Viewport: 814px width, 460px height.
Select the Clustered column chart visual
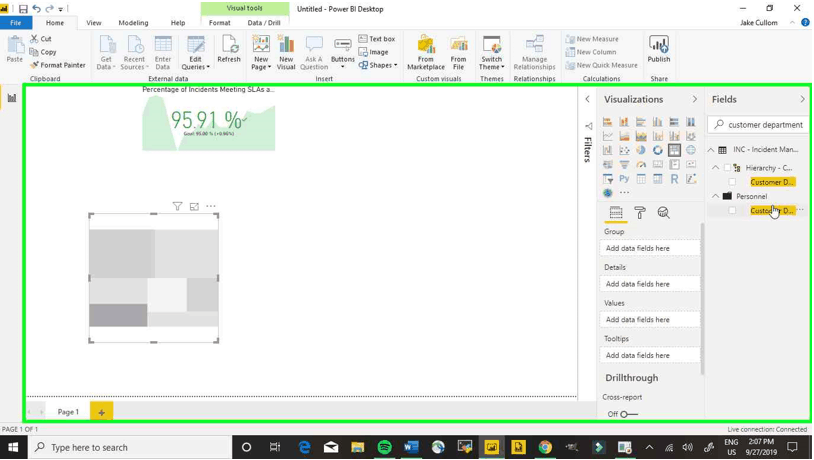point(657,122)
